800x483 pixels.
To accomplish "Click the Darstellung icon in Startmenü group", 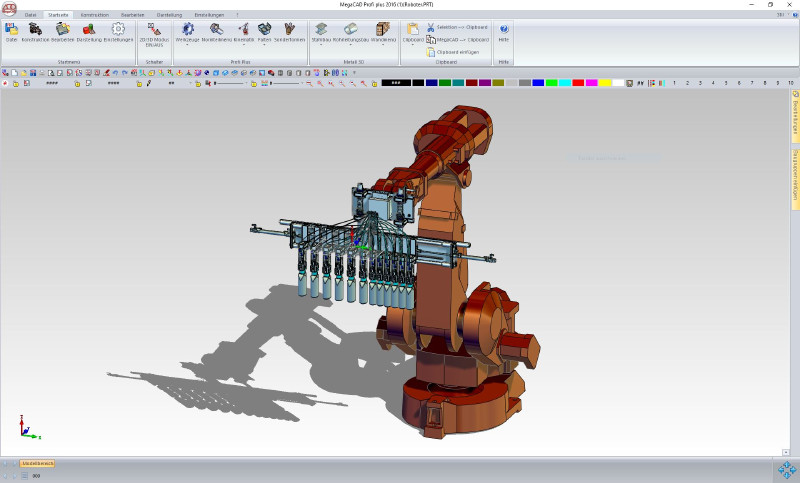I will coord(89,30).
